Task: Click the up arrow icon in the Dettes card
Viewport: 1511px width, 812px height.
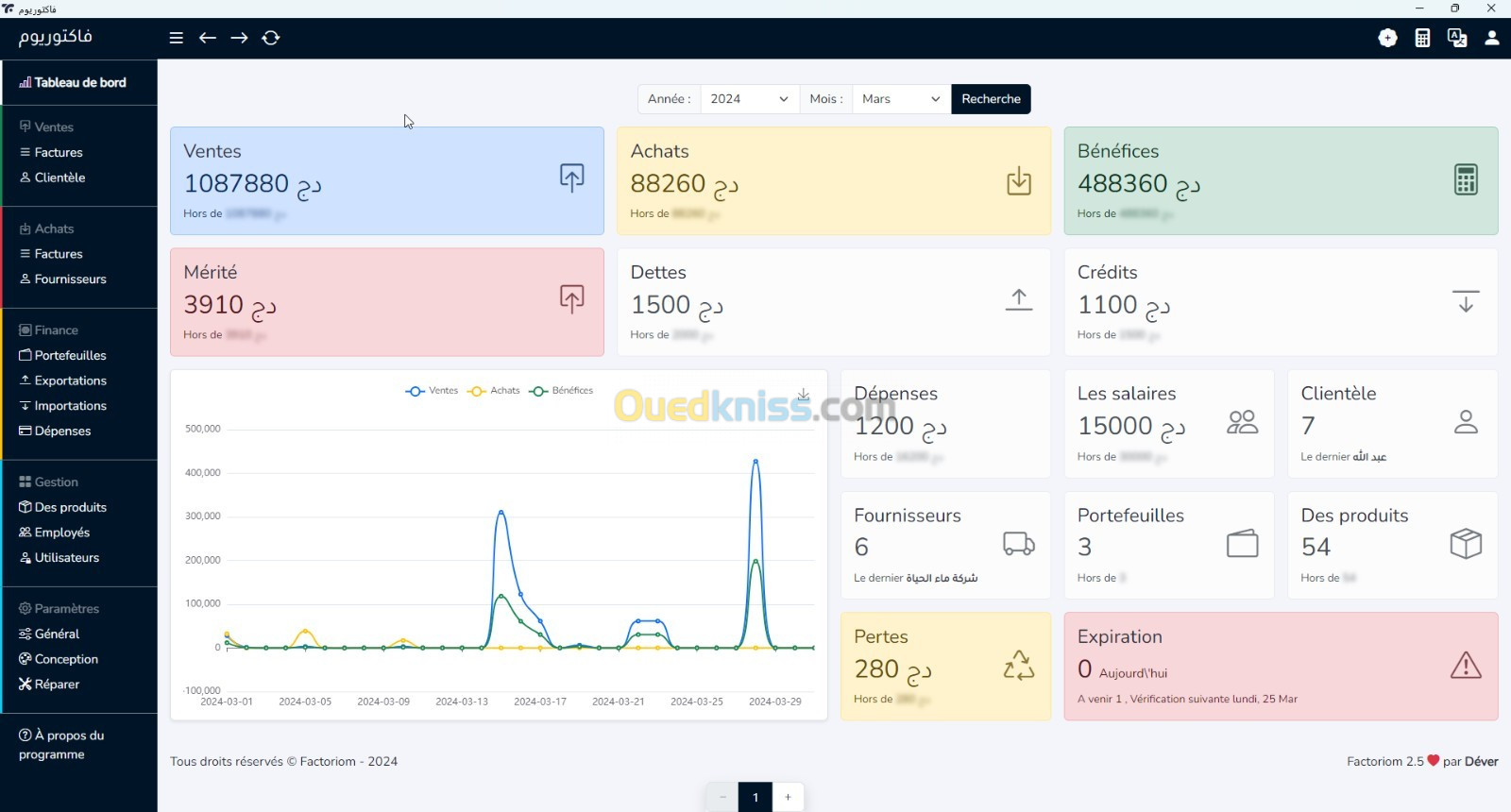Action: 1019,300
